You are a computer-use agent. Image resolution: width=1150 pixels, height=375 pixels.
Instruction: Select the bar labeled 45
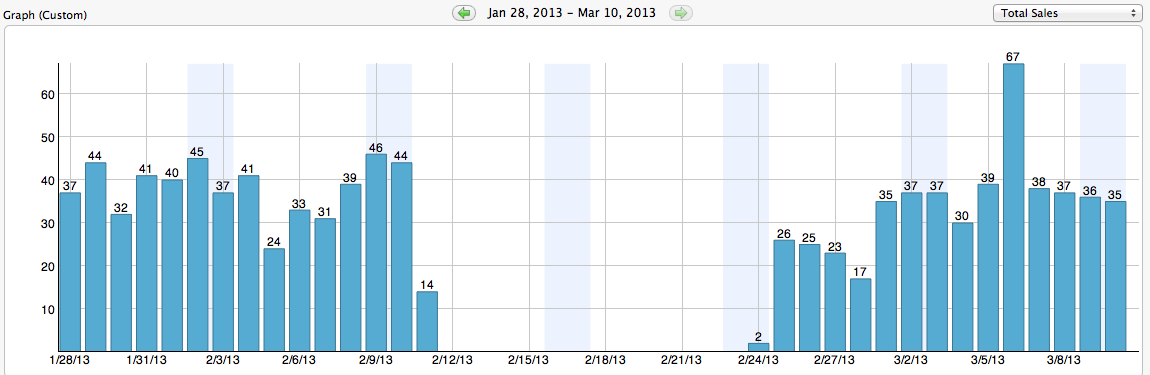(x=198, y=255)
